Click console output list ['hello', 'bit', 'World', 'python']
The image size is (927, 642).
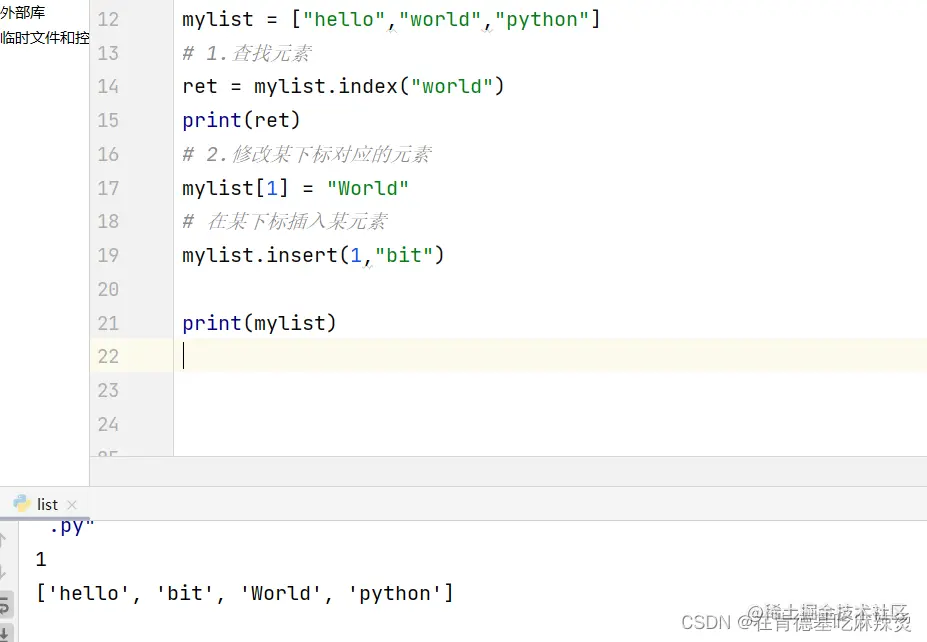pos(245,593)
